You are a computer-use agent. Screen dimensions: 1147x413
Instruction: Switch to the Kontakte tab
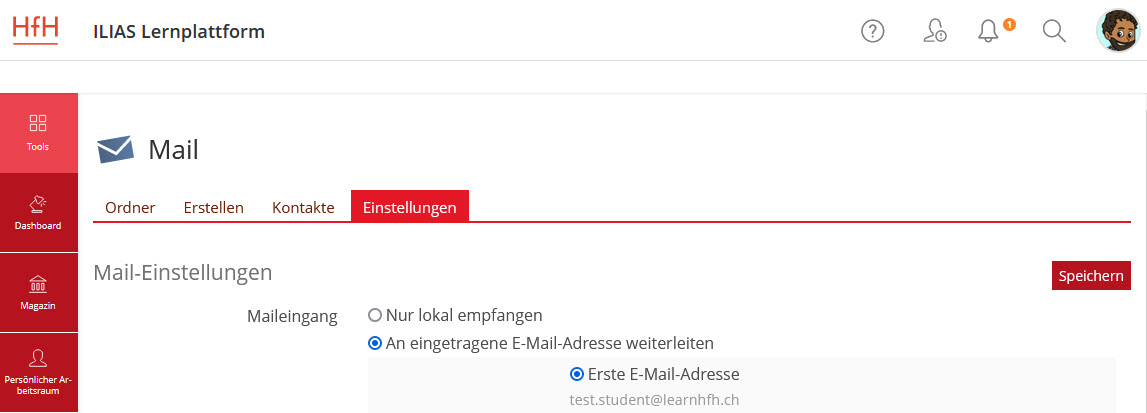pos(303,208)
